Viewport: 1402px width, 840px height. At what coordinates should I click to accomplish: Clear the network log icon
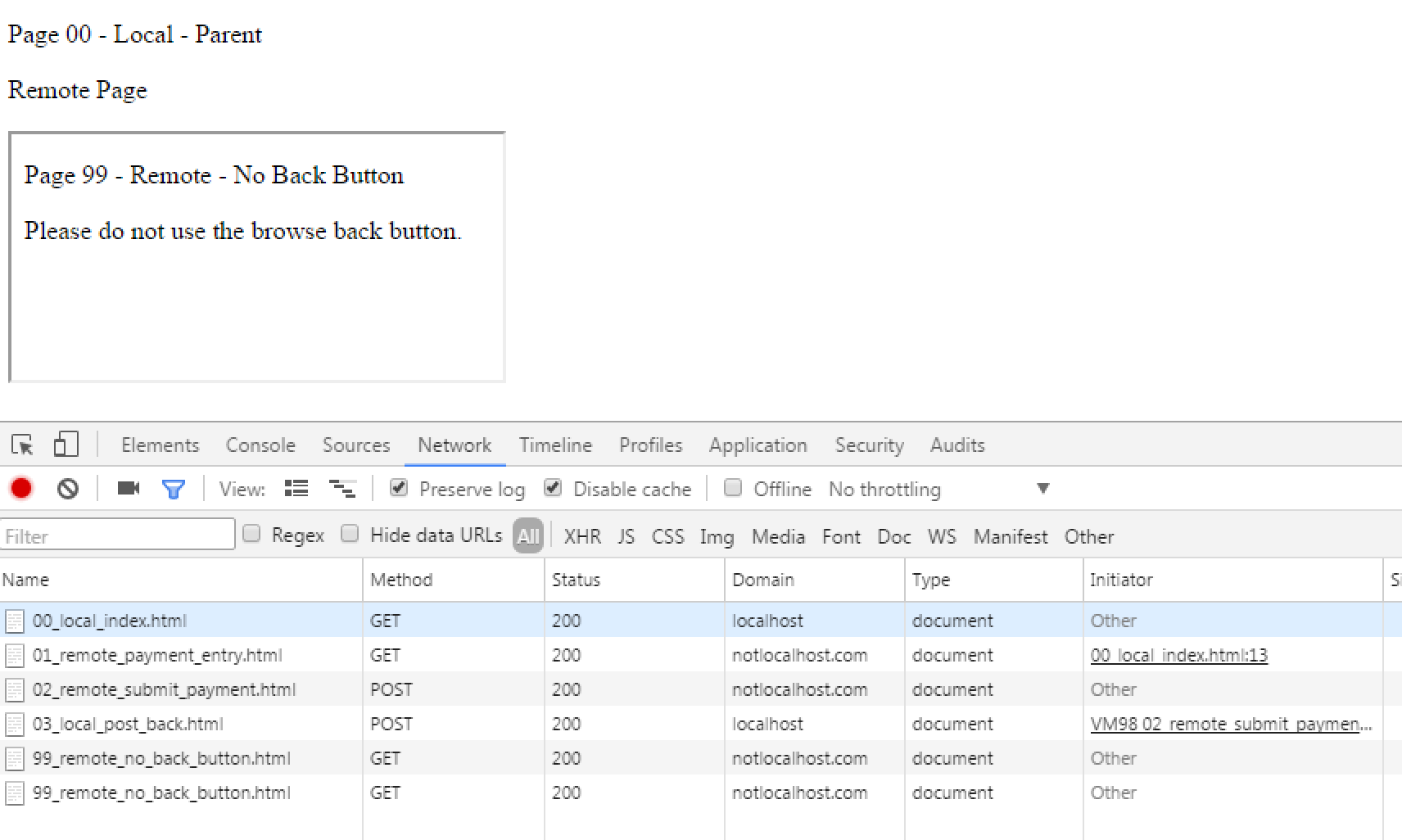[x=68, y=489]
